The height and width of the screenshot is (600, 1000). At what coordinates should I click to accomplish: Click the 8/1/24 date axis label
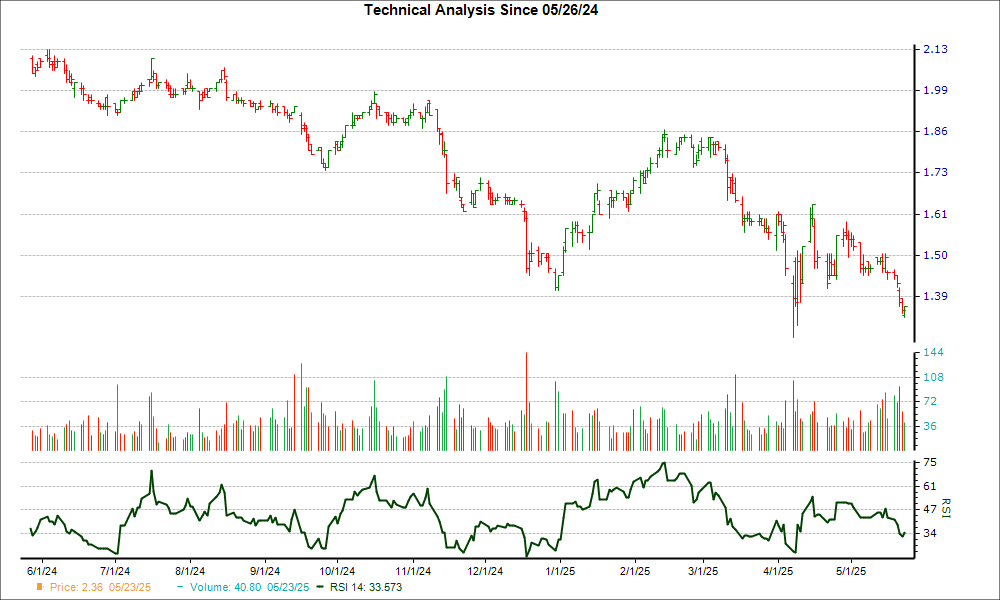point(190,571)
